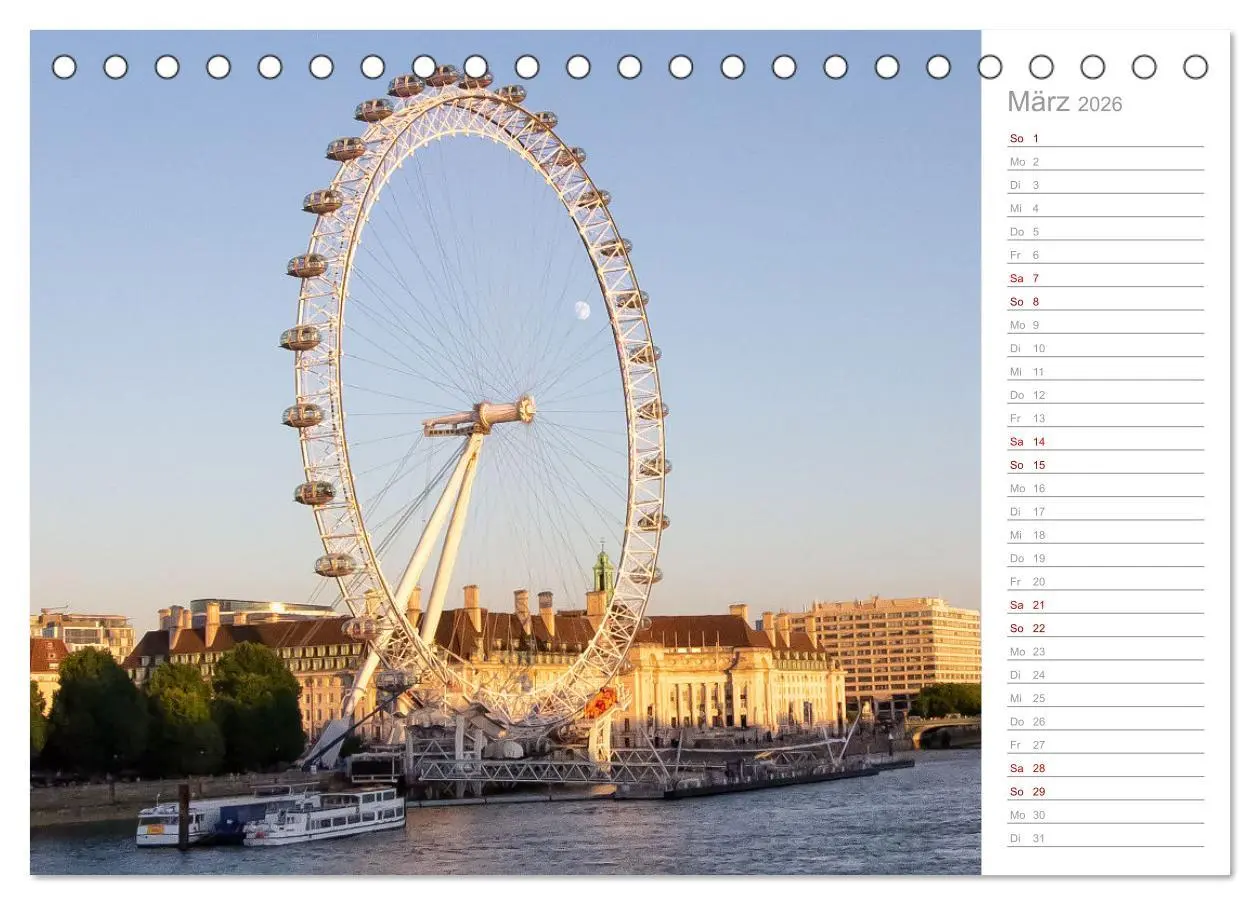
Task: Select the Do 5 date row
Action: point(1105,230)
